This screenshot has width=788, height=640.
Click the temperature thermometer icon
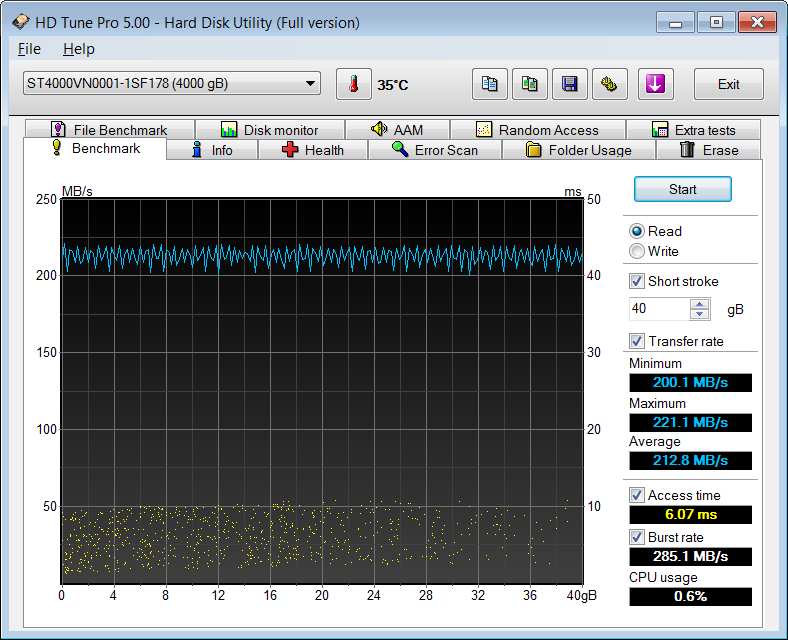click(352, 85)
